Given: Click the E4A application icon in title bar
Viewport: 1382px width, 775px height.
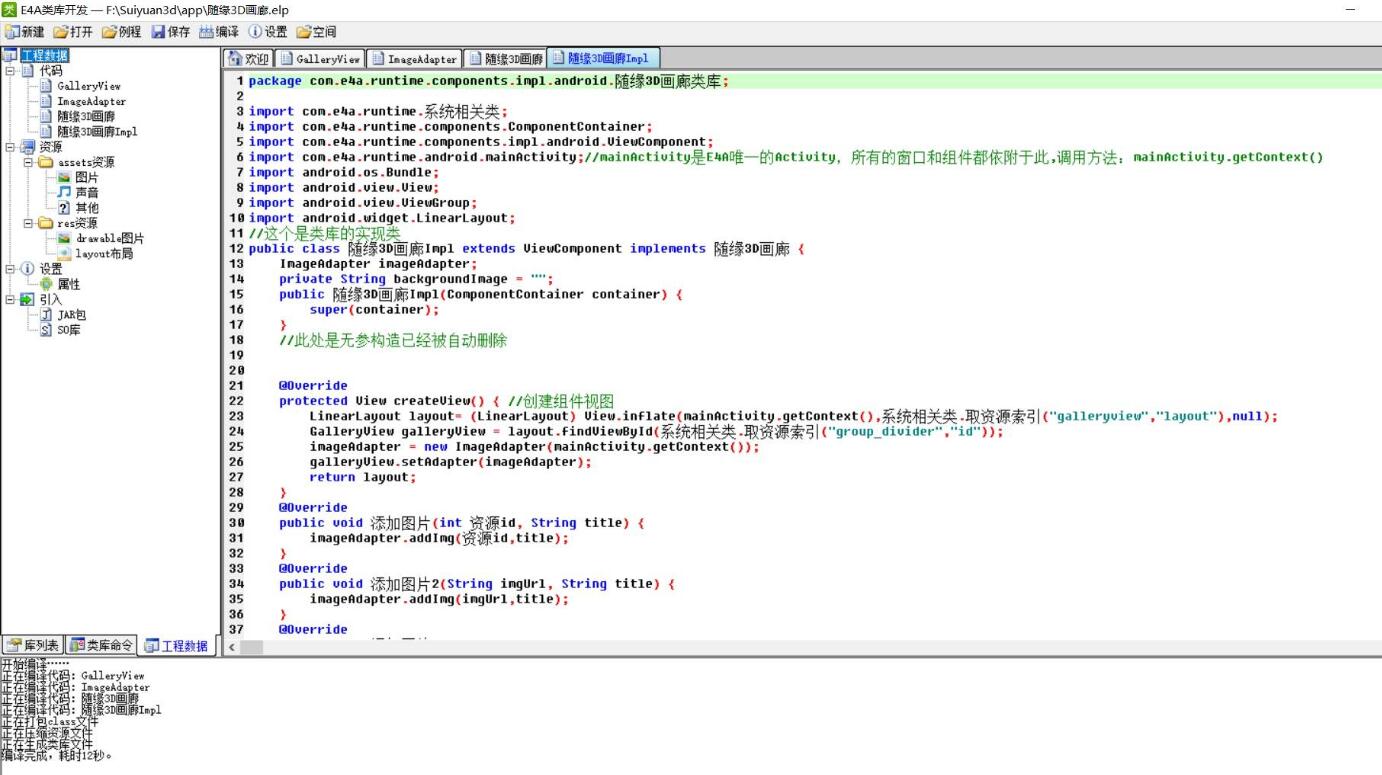Looking at the screenshot, I should pos(9,9).
